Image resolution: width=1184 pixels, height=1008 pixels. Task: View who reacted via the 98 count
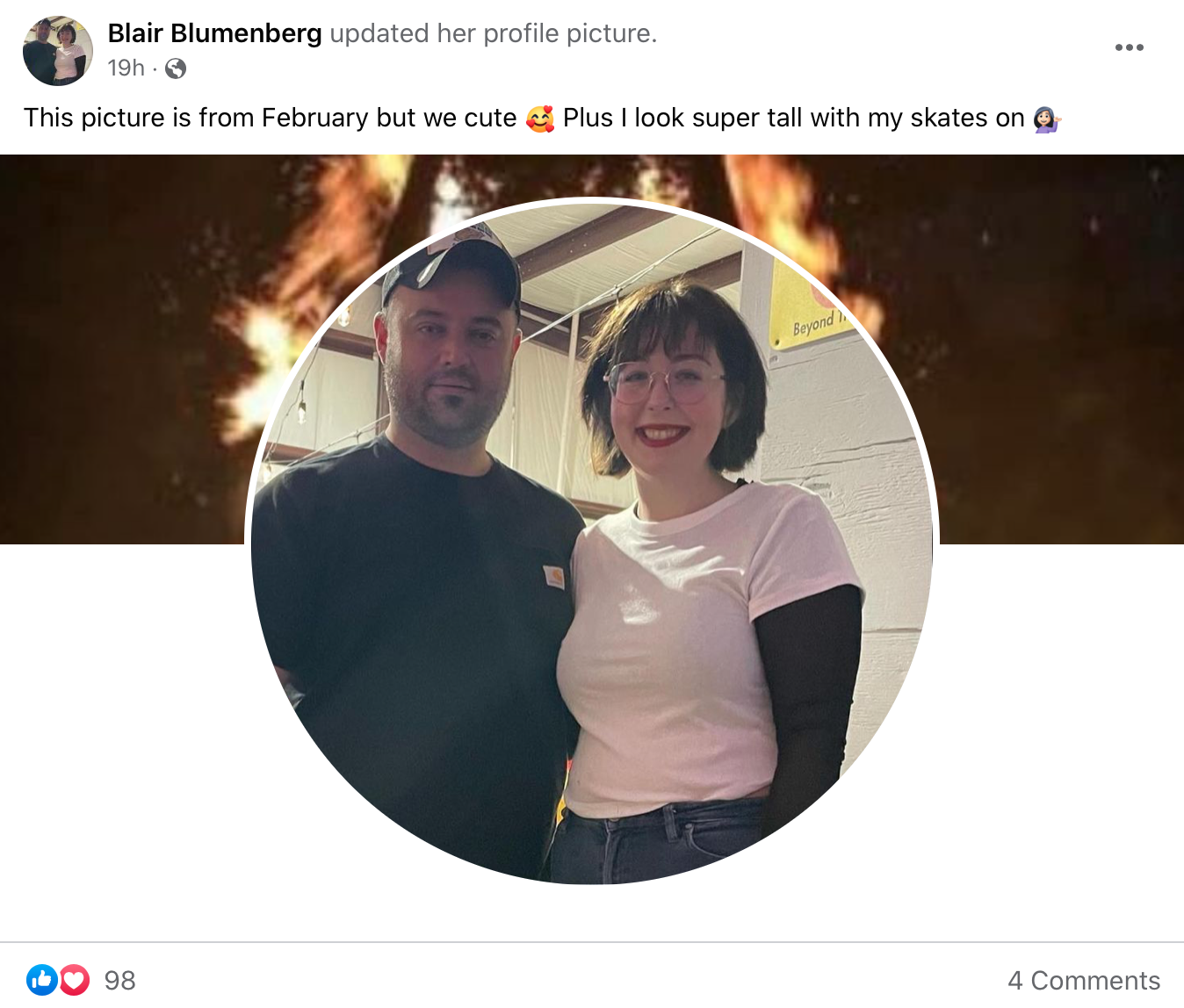point(120,980)
